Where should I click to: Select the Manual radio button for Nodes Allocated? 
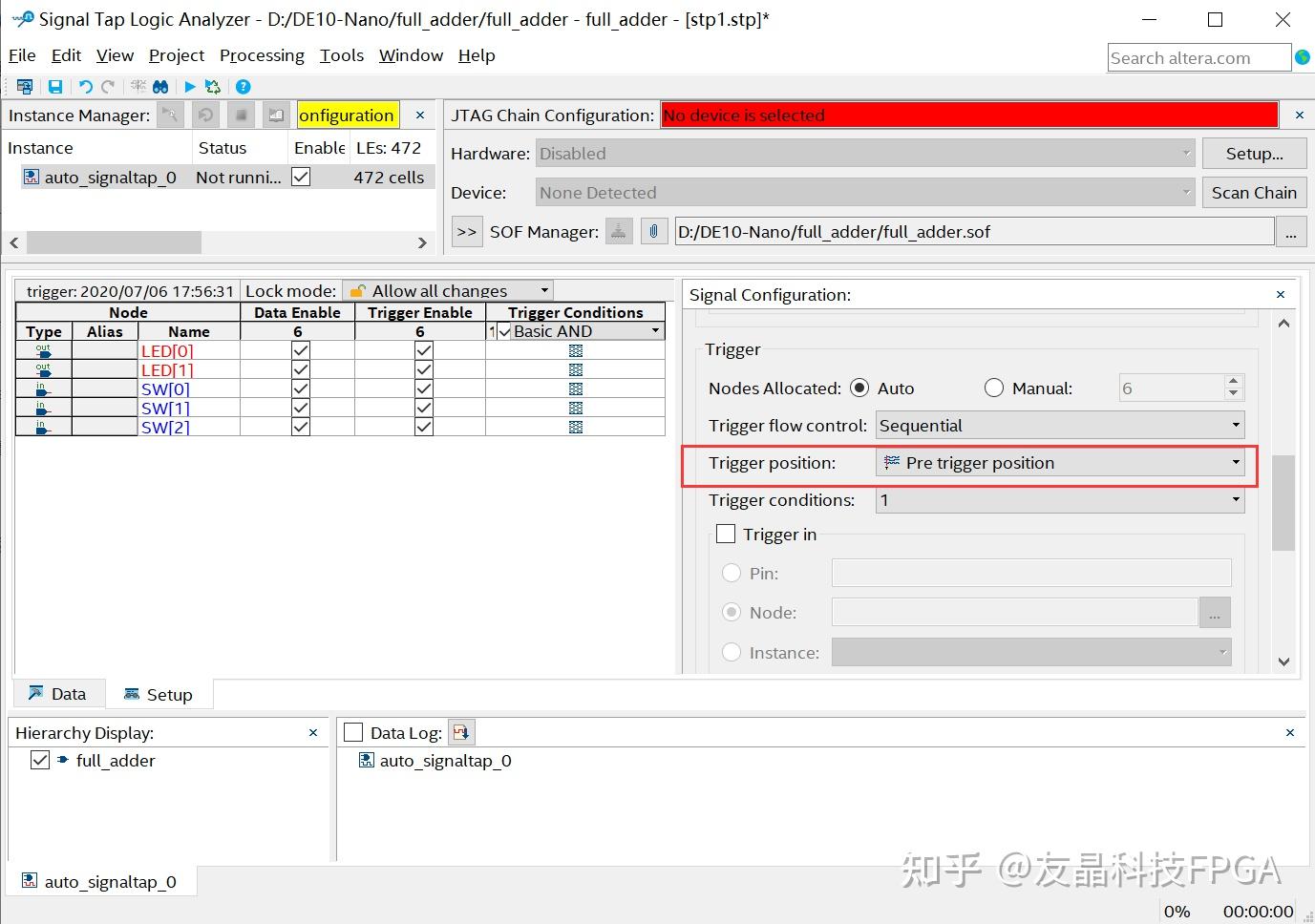click(x=993, y=388)
